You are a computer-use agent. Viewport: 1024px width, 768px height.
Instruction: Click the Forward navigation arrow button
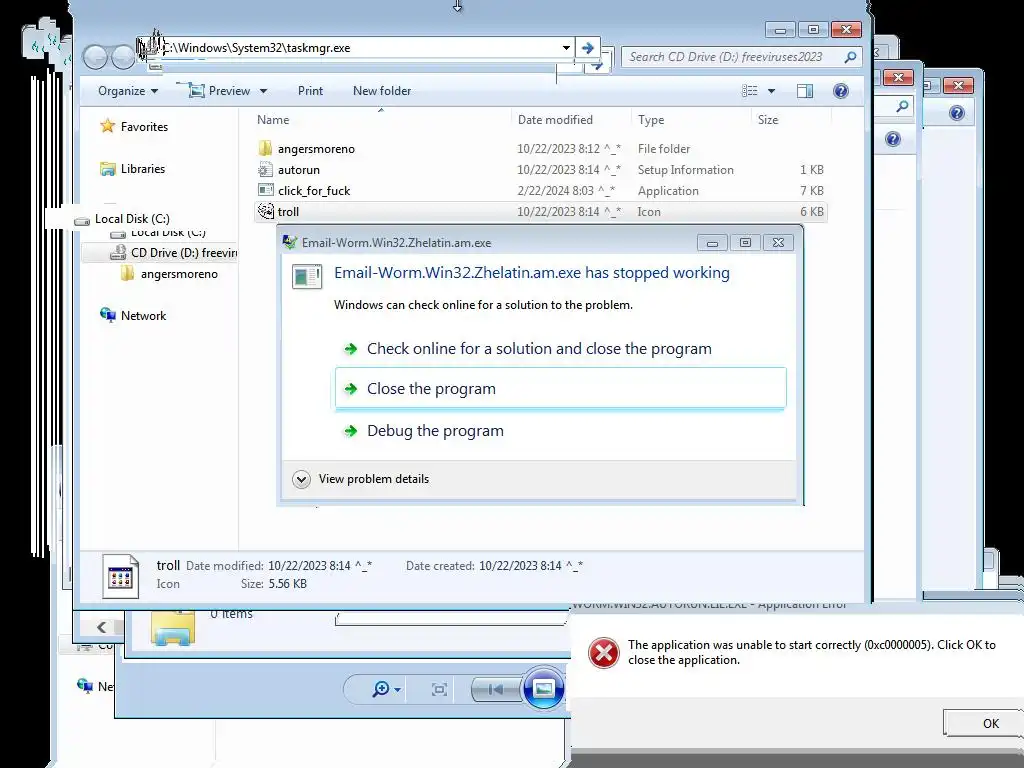[x=122, y=57]
